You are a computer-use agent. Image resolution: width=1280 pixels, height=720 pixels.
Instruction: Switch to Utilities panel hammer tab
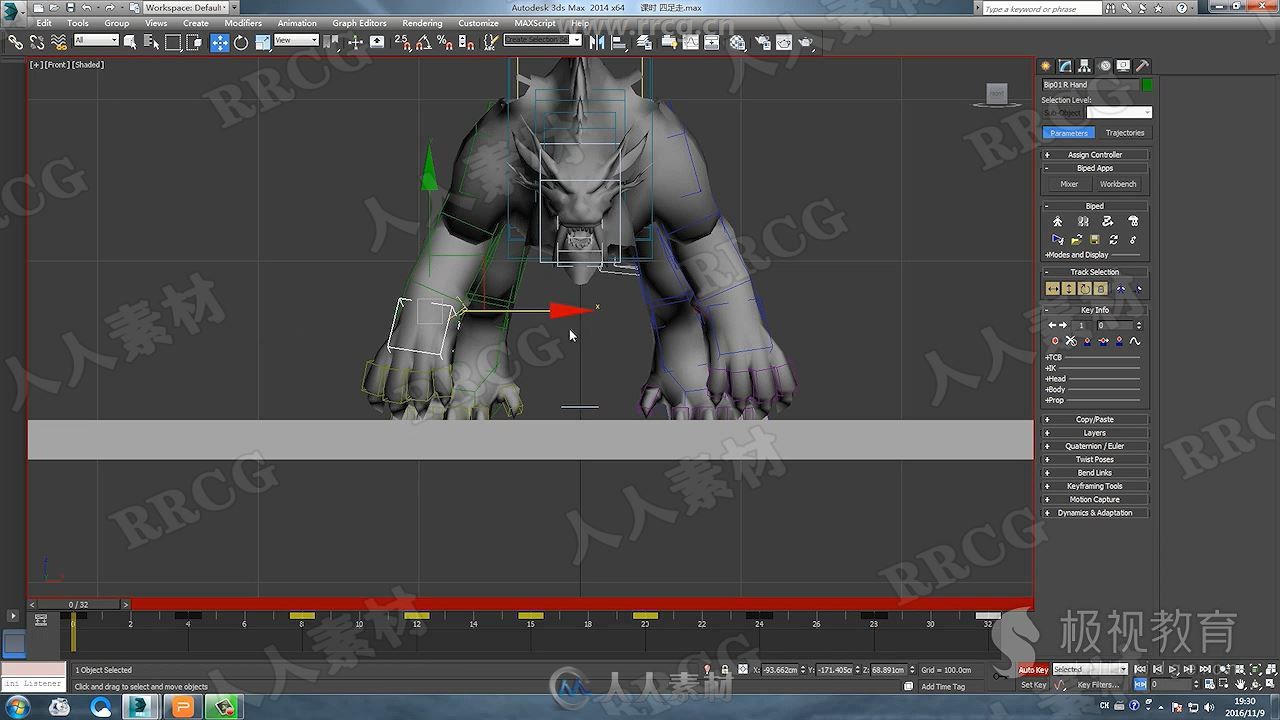1142,66
